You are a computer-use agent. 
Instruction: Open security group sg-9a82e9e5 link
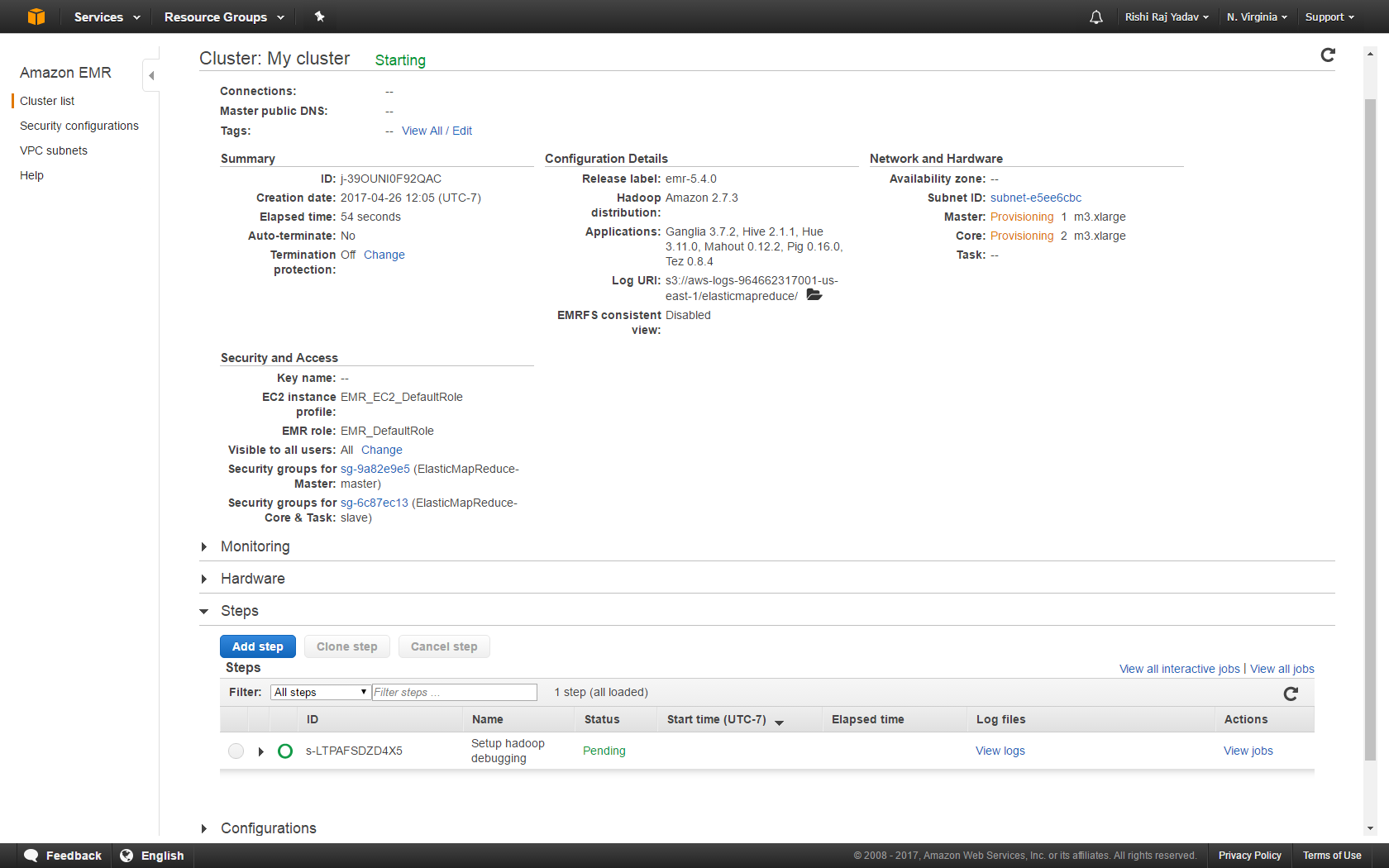coord(375,469)
